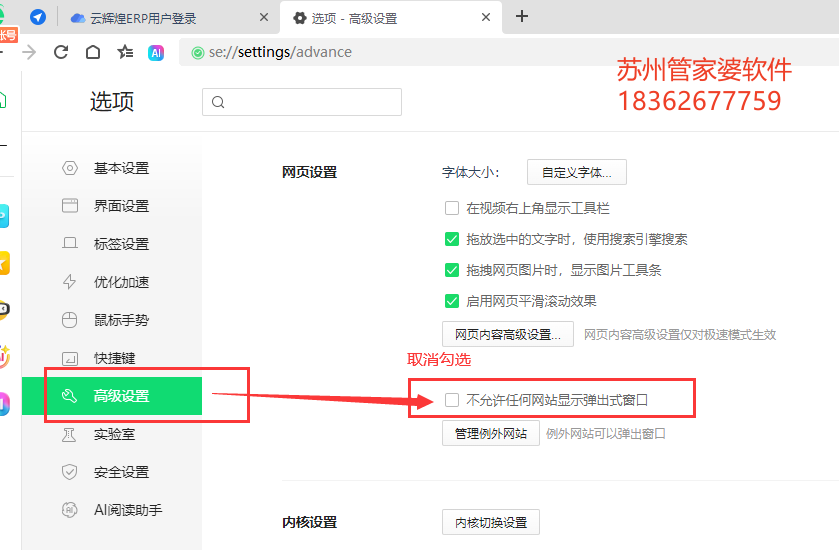The image size is (839, 550).
Task: Open 基本设置 in the sidebar
Action: [112, 168]
